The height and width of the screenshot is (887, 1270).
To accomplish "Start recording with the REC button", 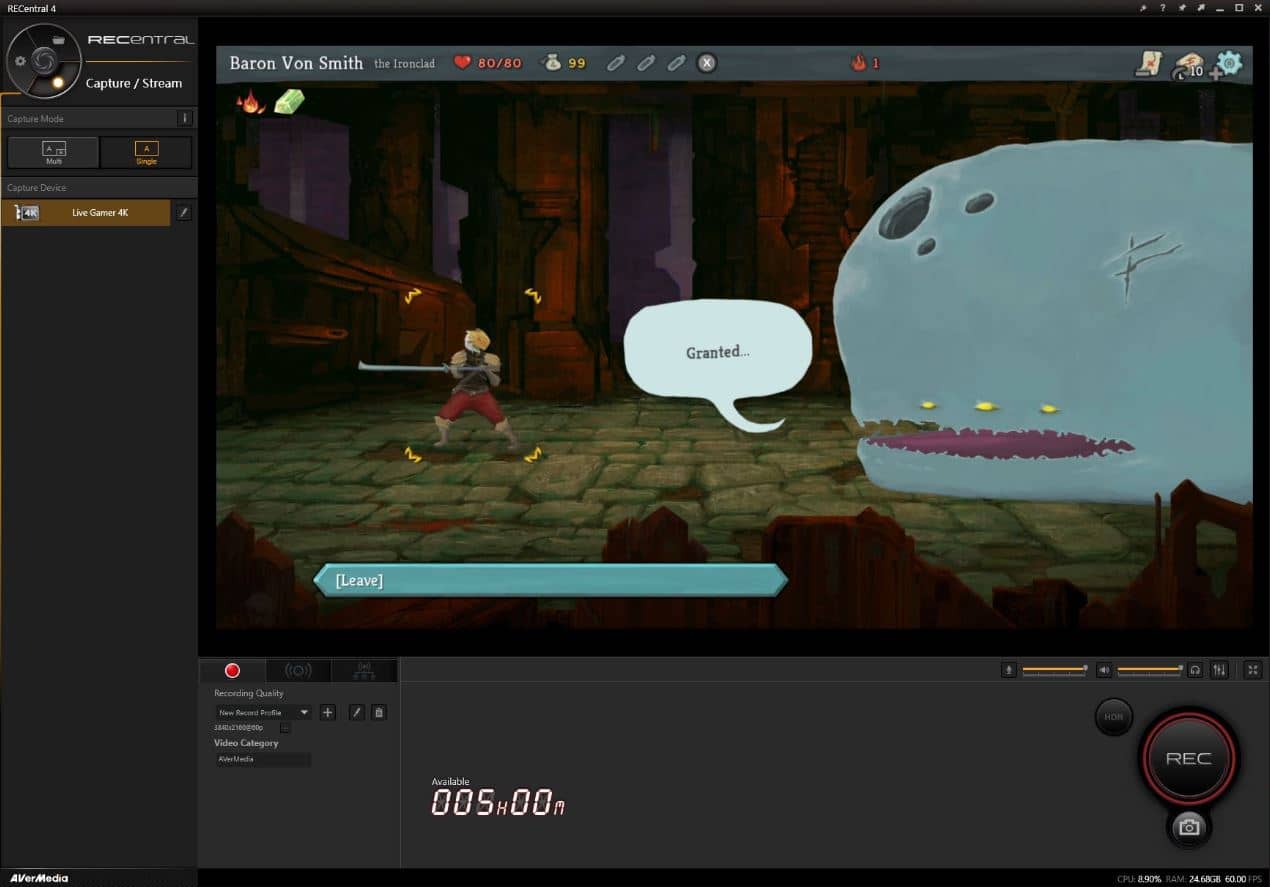I will 1188,758.
